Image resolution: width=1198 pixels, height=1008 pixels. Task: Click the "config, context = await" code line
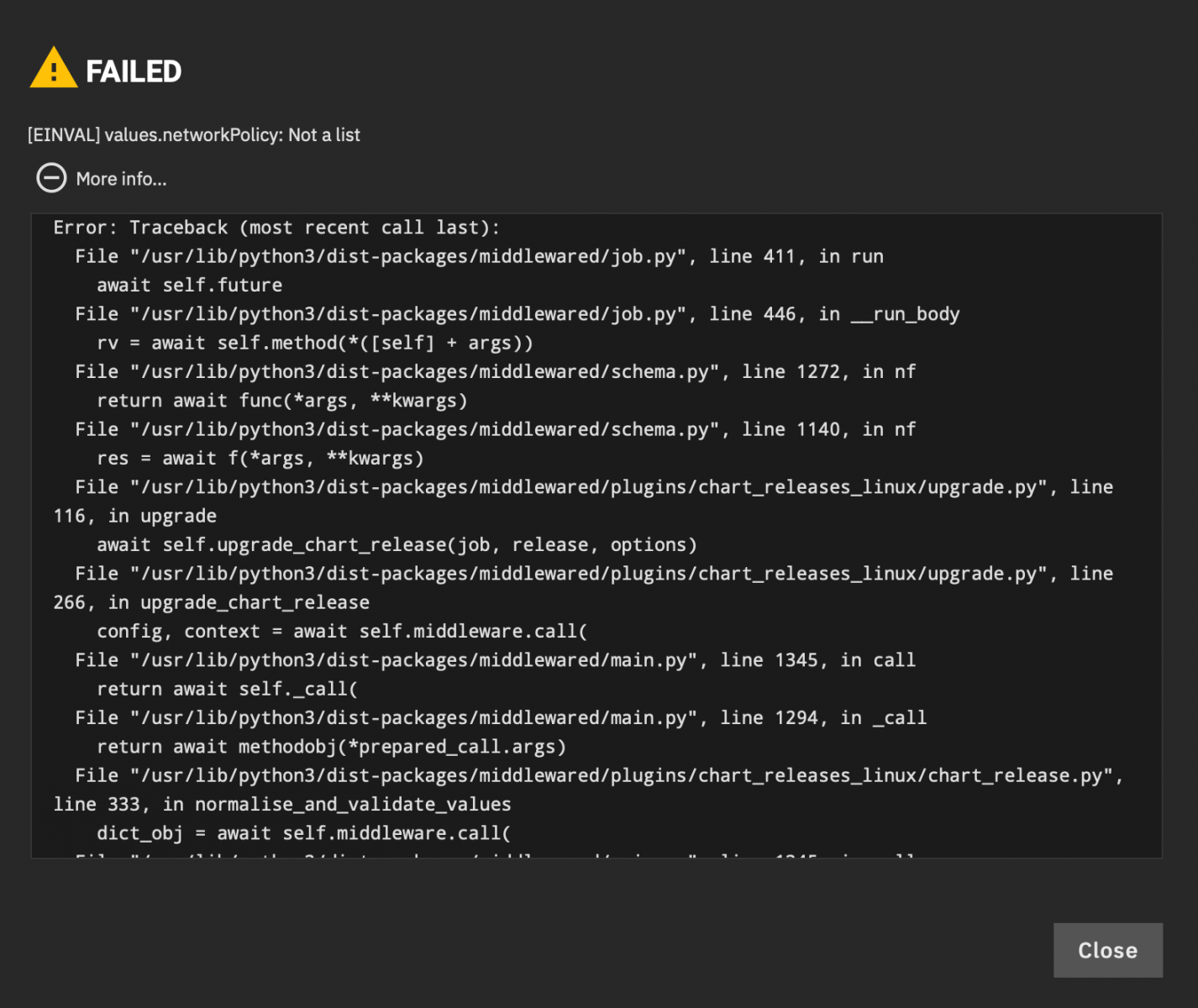343,632
